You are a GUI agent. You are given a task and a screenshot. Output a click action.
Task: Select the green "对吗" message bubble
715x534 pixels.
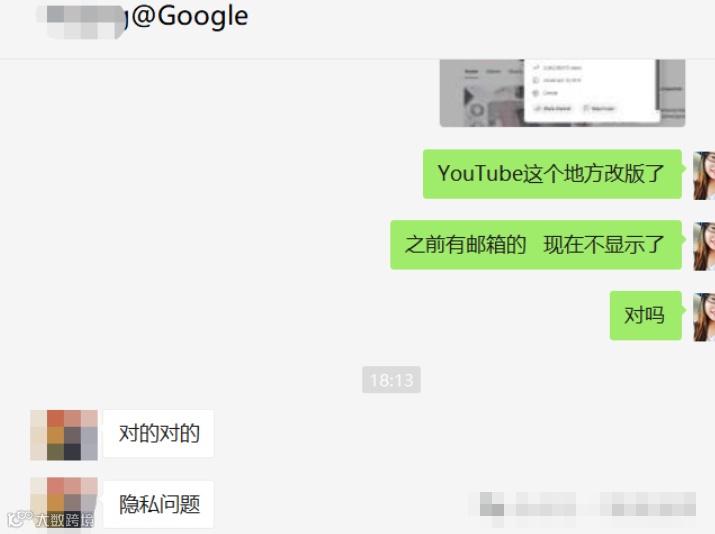point(646,316)
